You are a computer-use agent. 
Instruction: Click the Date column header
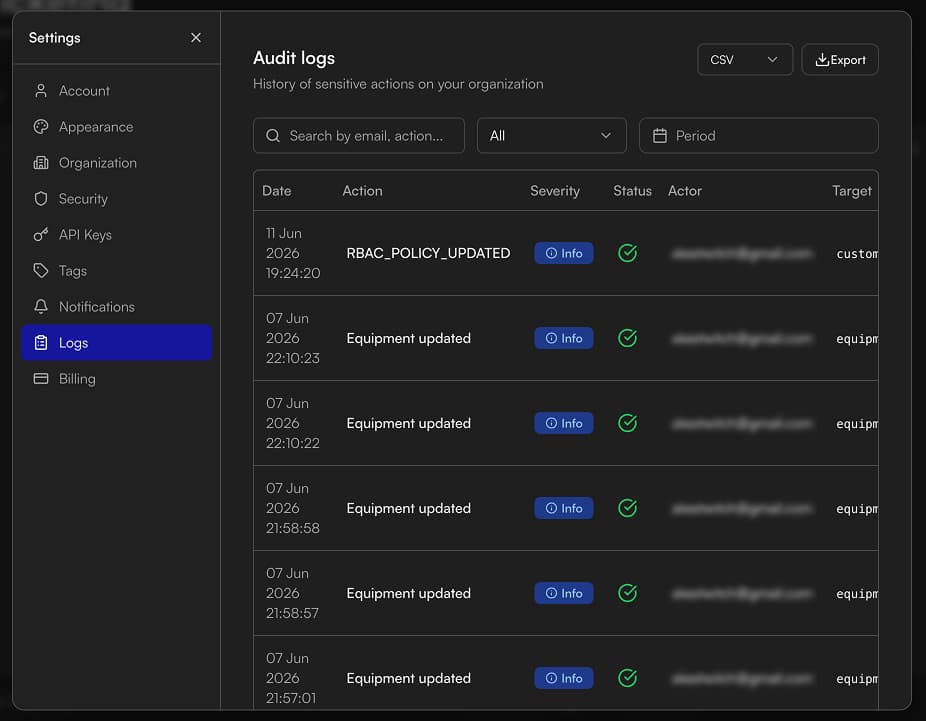tap(276, 191)
